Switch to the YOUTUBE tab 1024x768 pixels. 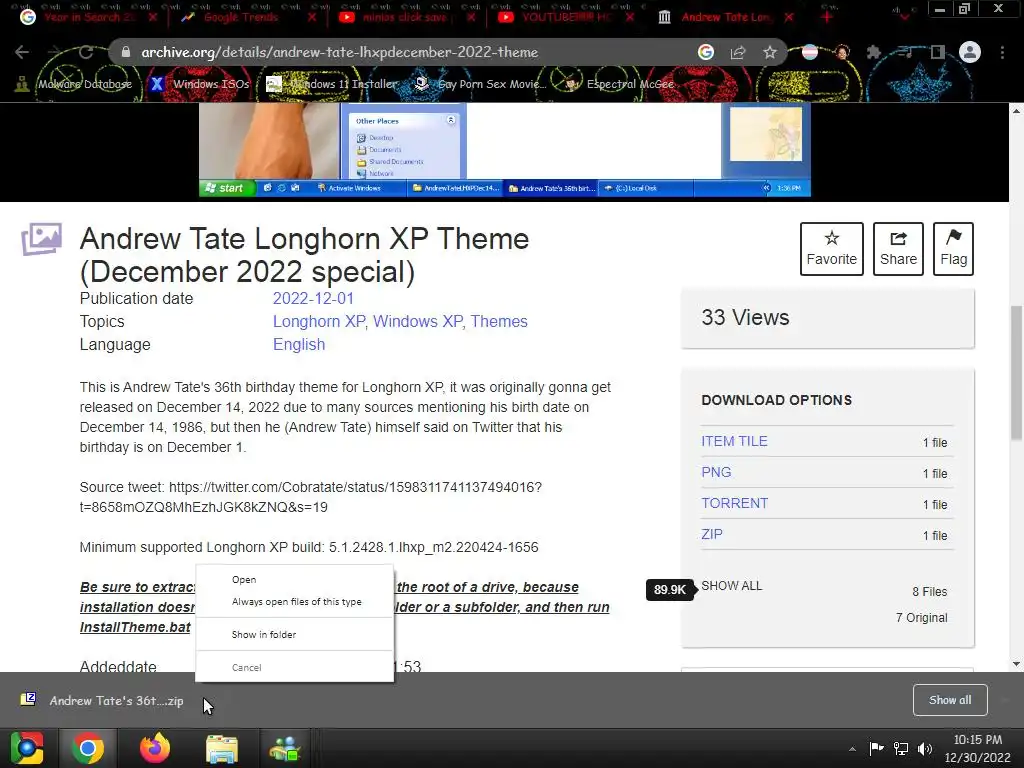[566, 18]
